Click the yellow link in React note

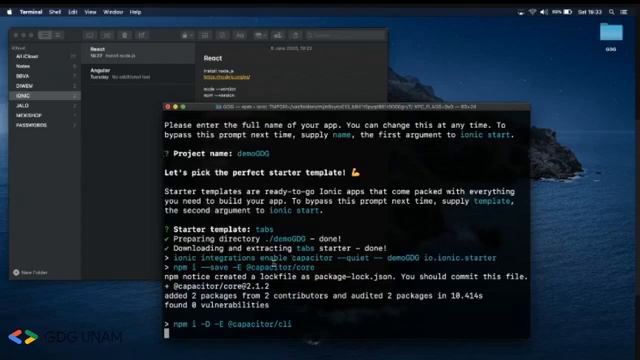[227, 77]
